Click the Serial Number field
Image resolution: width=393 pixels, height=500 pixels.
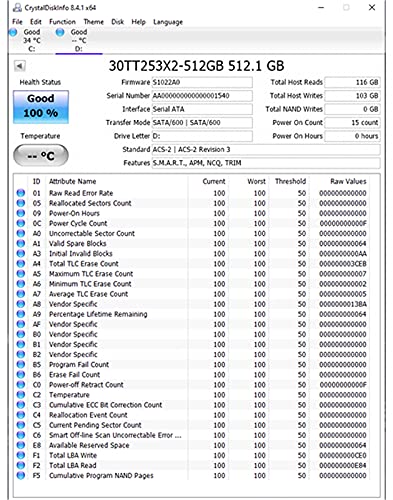[x=202, y=96]
